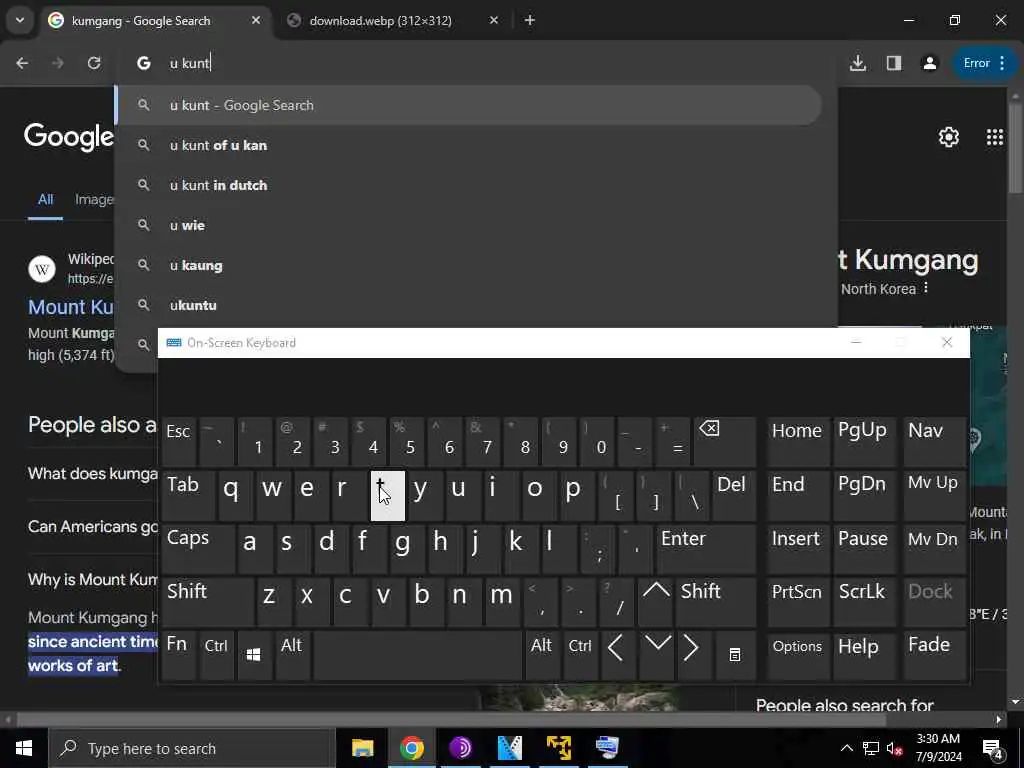Image resolution: width=1024 pixels, height=768 pixels.
Task: Close the download.webp tab
Action: point(494,20)
